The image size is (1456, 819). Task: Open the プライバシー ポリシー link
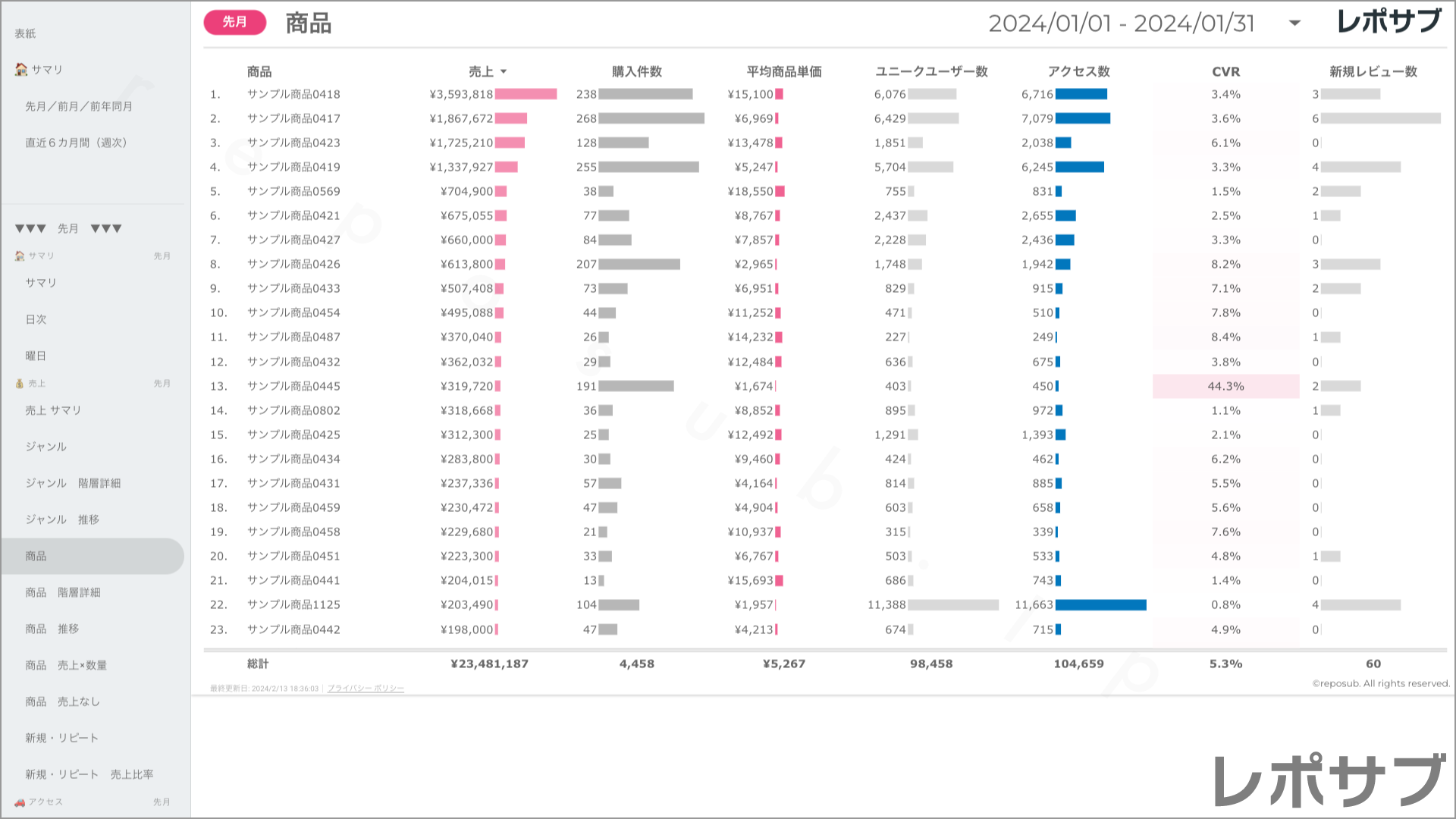click(x=366, y=689)
